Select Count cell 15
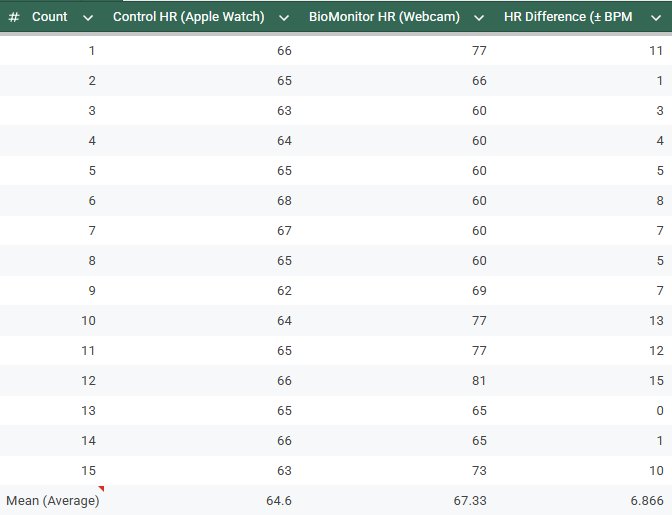This screenshot has width=672, height=515. click(88, 470)
